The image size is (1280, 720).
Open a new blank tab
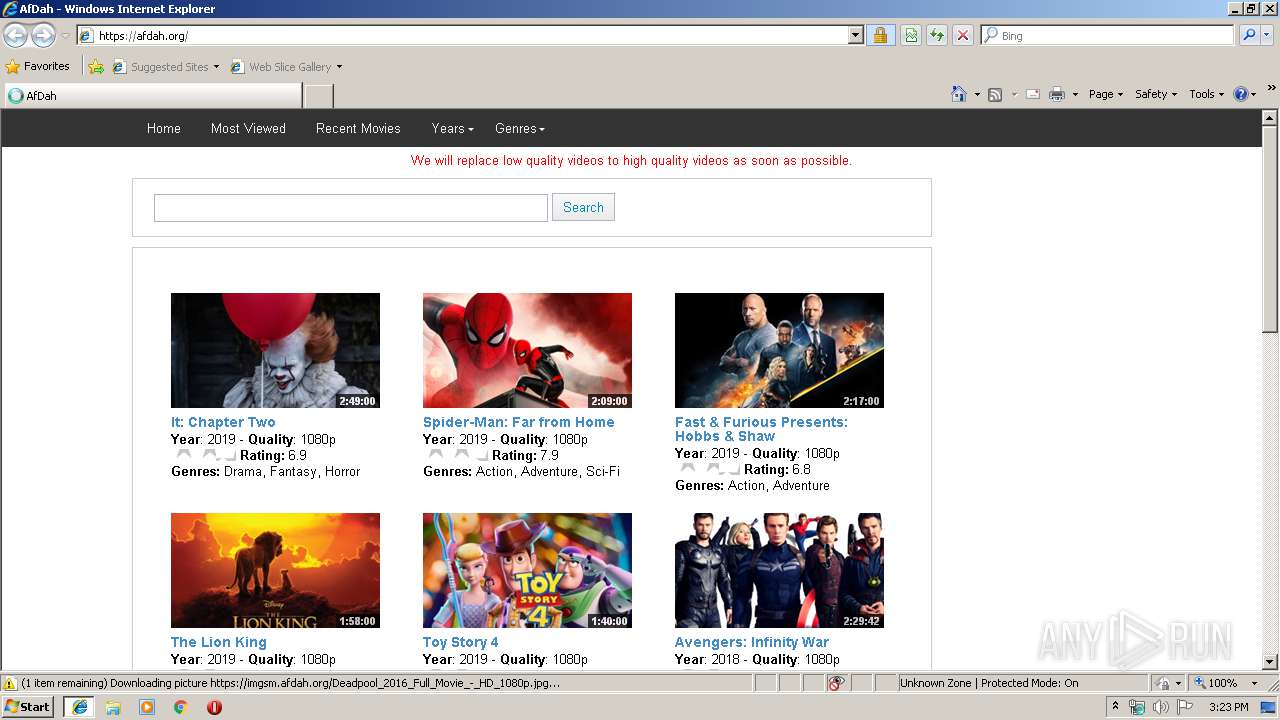pos(318,96)
